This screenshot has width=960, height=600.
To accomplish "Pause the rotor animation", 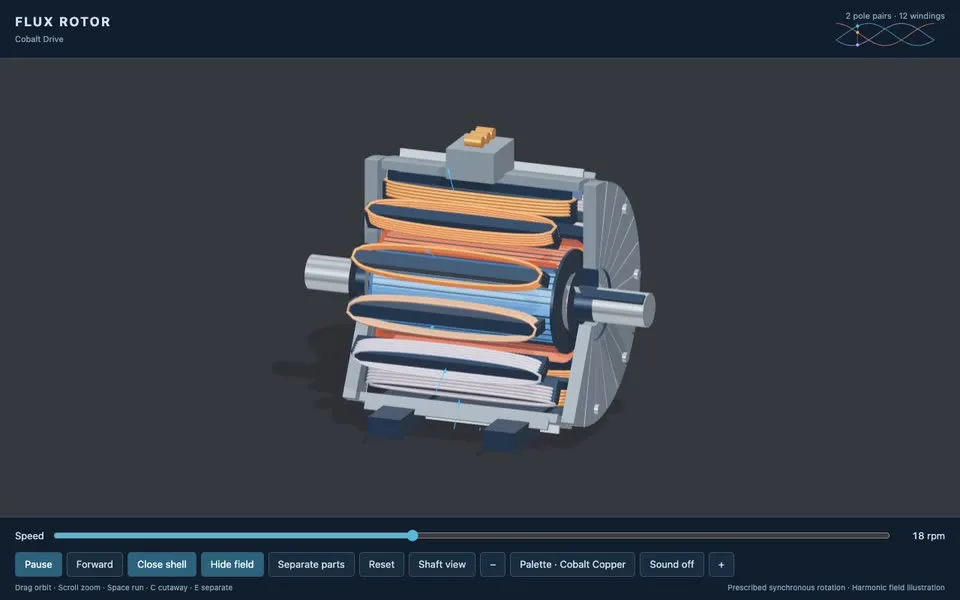I will click(x=38, y=564).
